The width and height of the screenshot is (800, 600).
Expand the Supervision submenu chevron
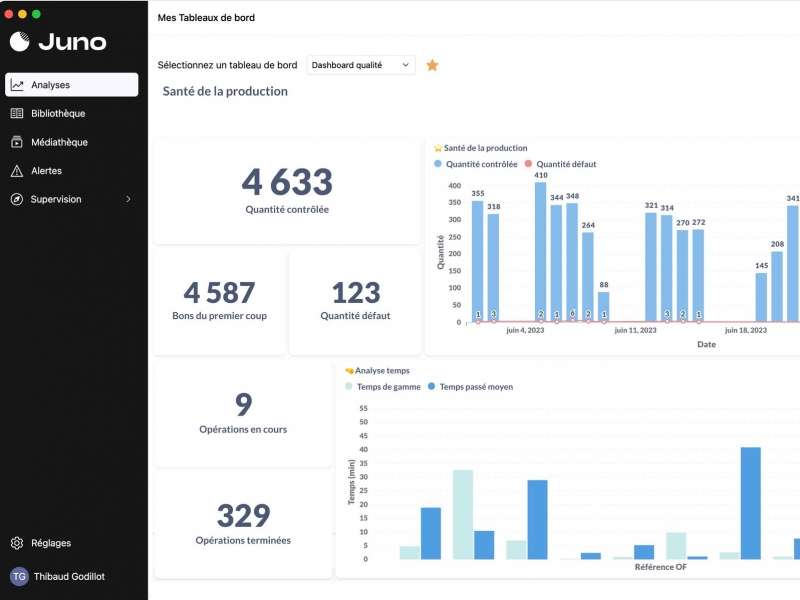click(x=128, y=199)
